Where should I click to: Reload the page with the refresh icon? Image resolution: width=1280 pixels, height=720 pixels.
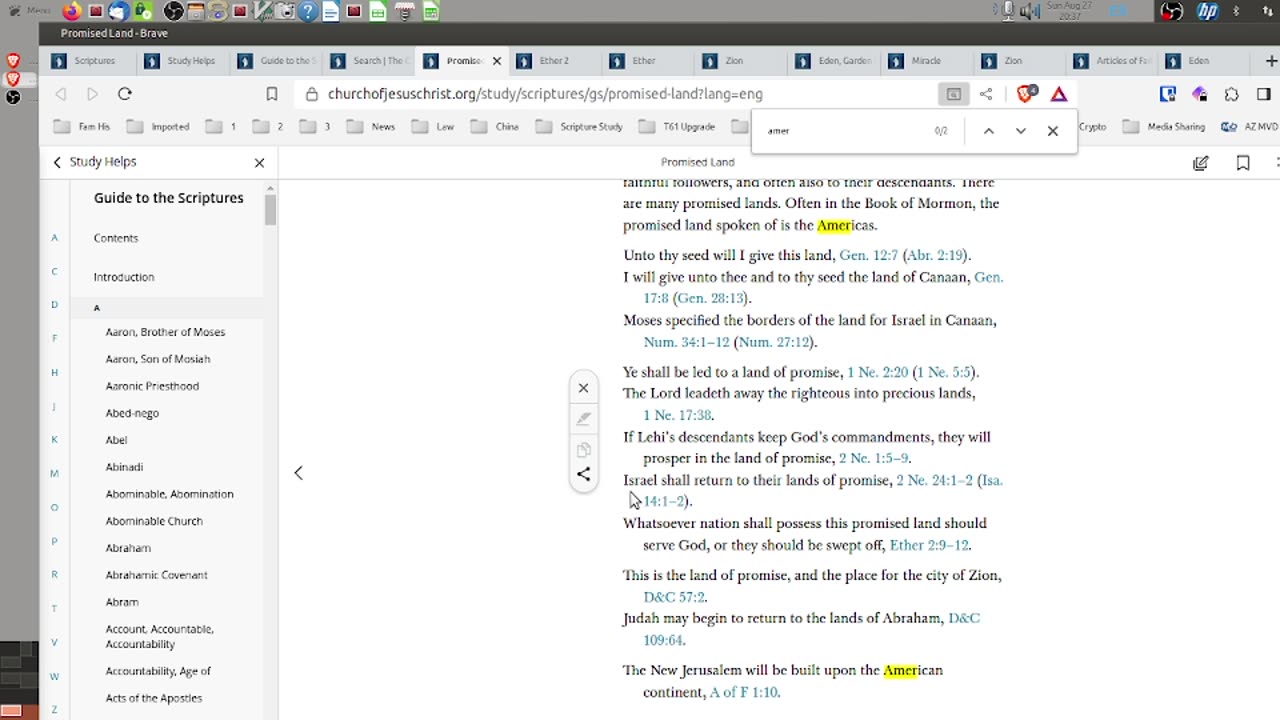pyautogui.click(x=125, y=94)
